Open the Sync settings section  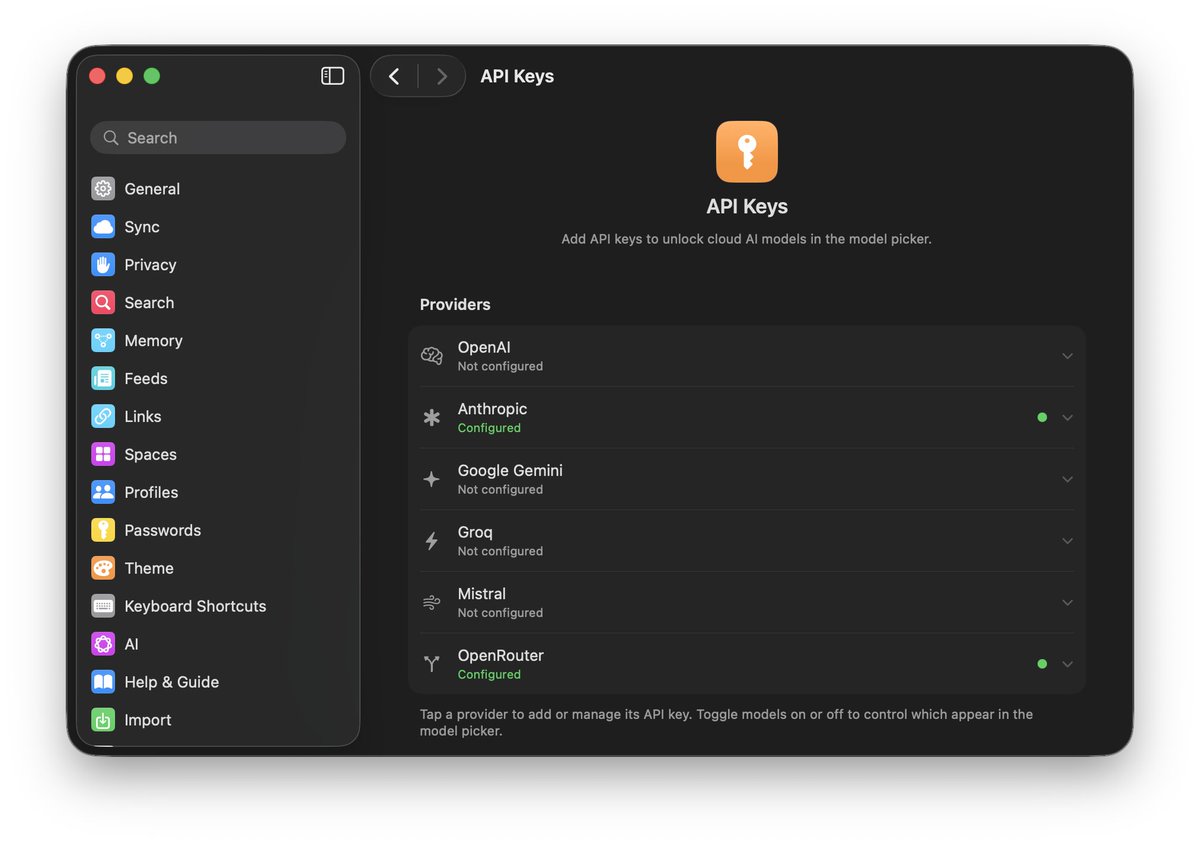click(x=218, y=227)
